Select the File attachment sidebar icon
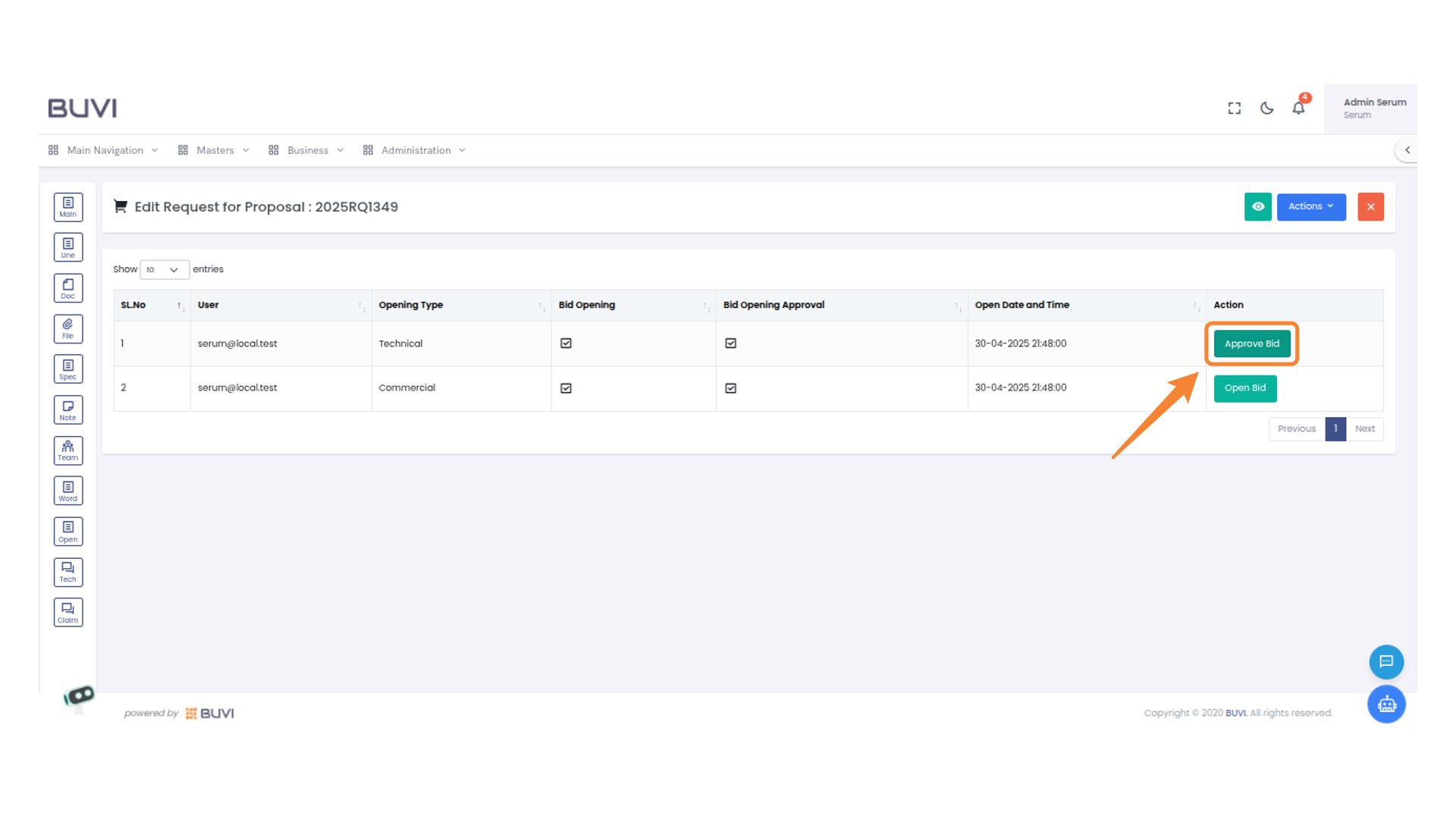The image size is (1456, 819). pos(68,329)
